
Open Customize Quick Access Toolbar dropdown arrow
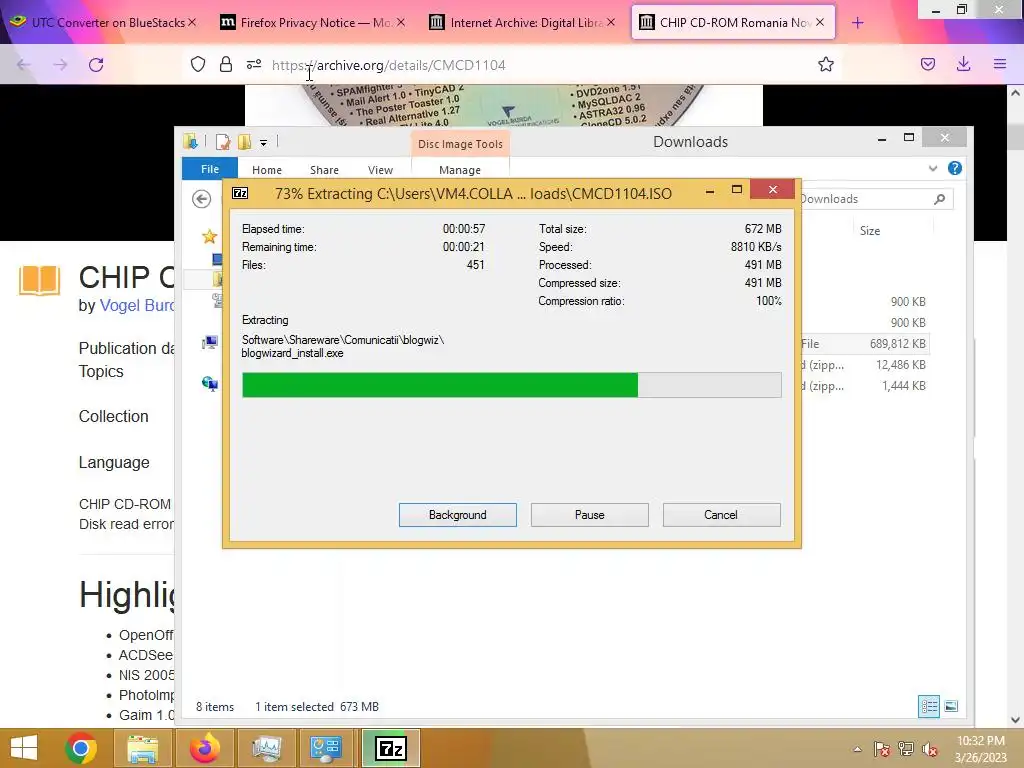pyautogui.click(x=263, y=142)
